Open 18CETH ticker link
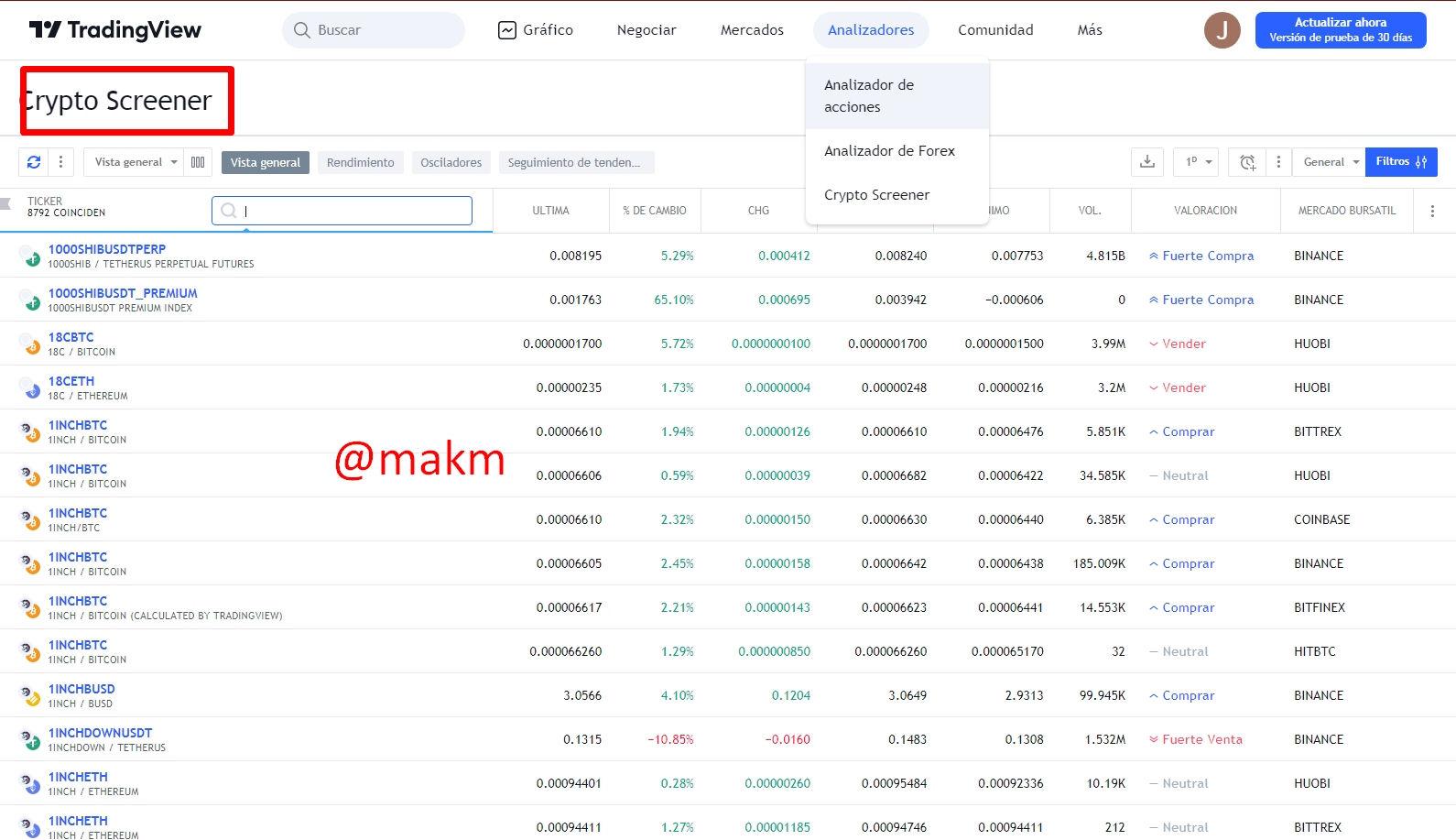 tap(71, 381)
